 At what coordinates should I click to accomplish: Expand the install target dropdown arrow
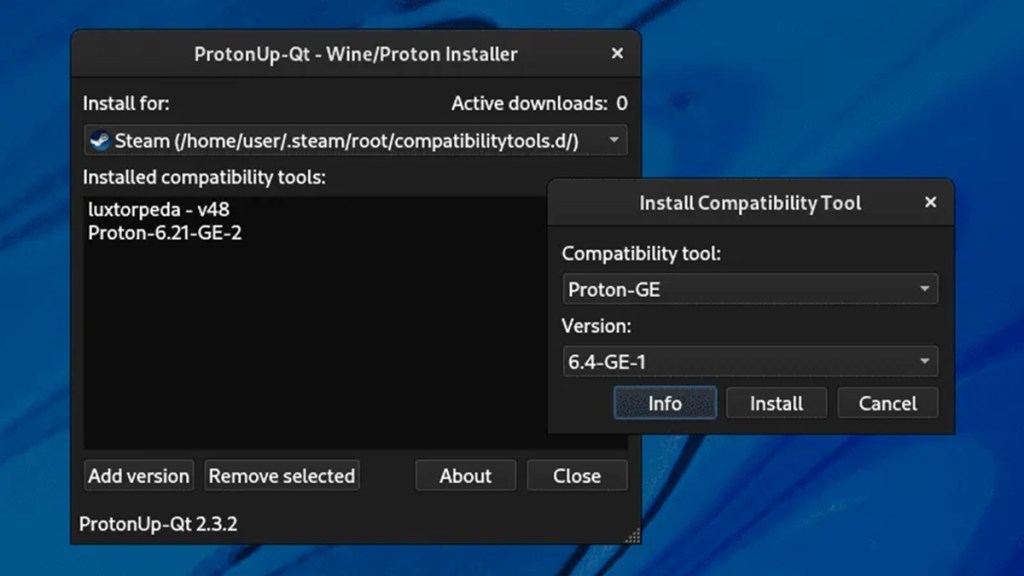click(614, 140)
